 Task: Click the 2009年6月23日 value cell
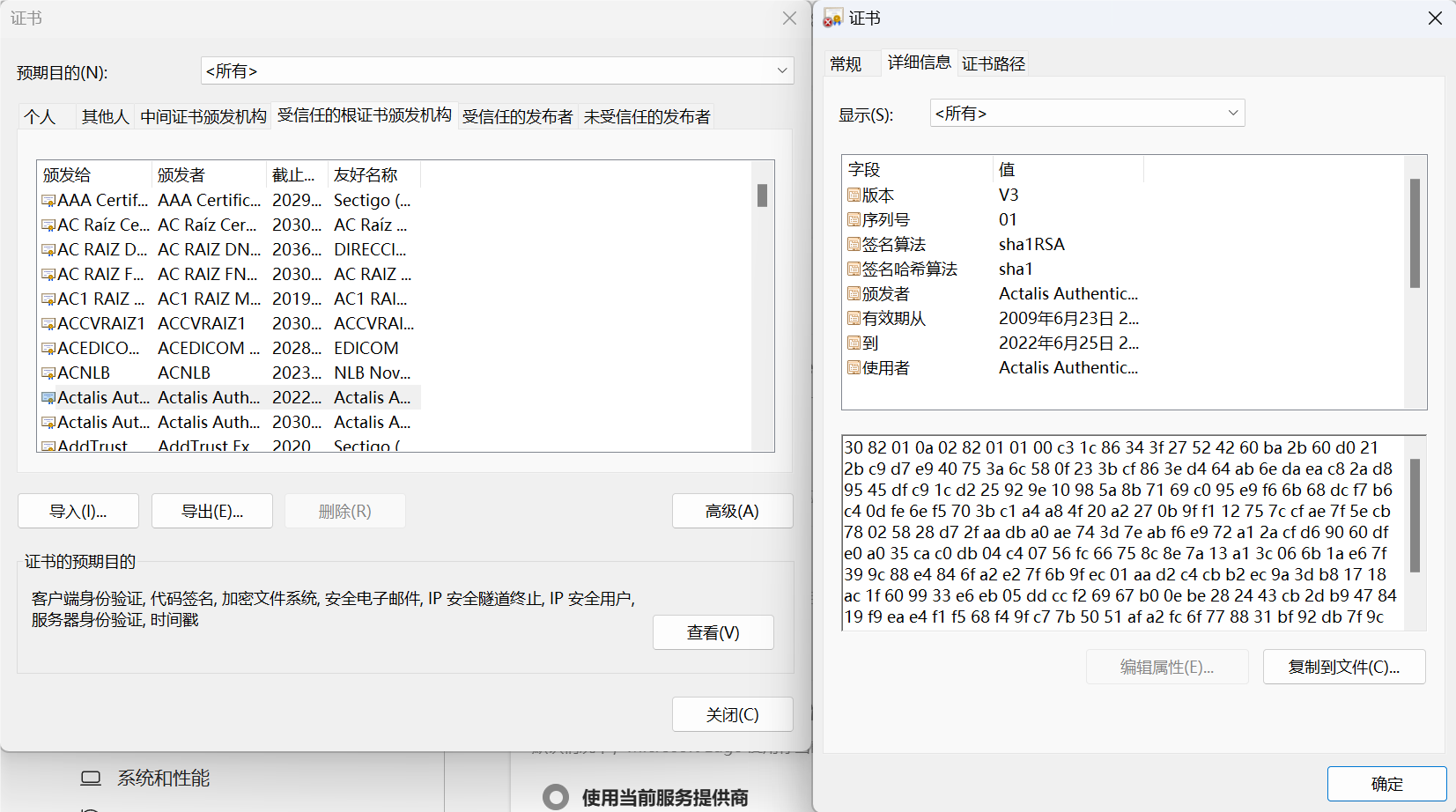point(1068,318)
